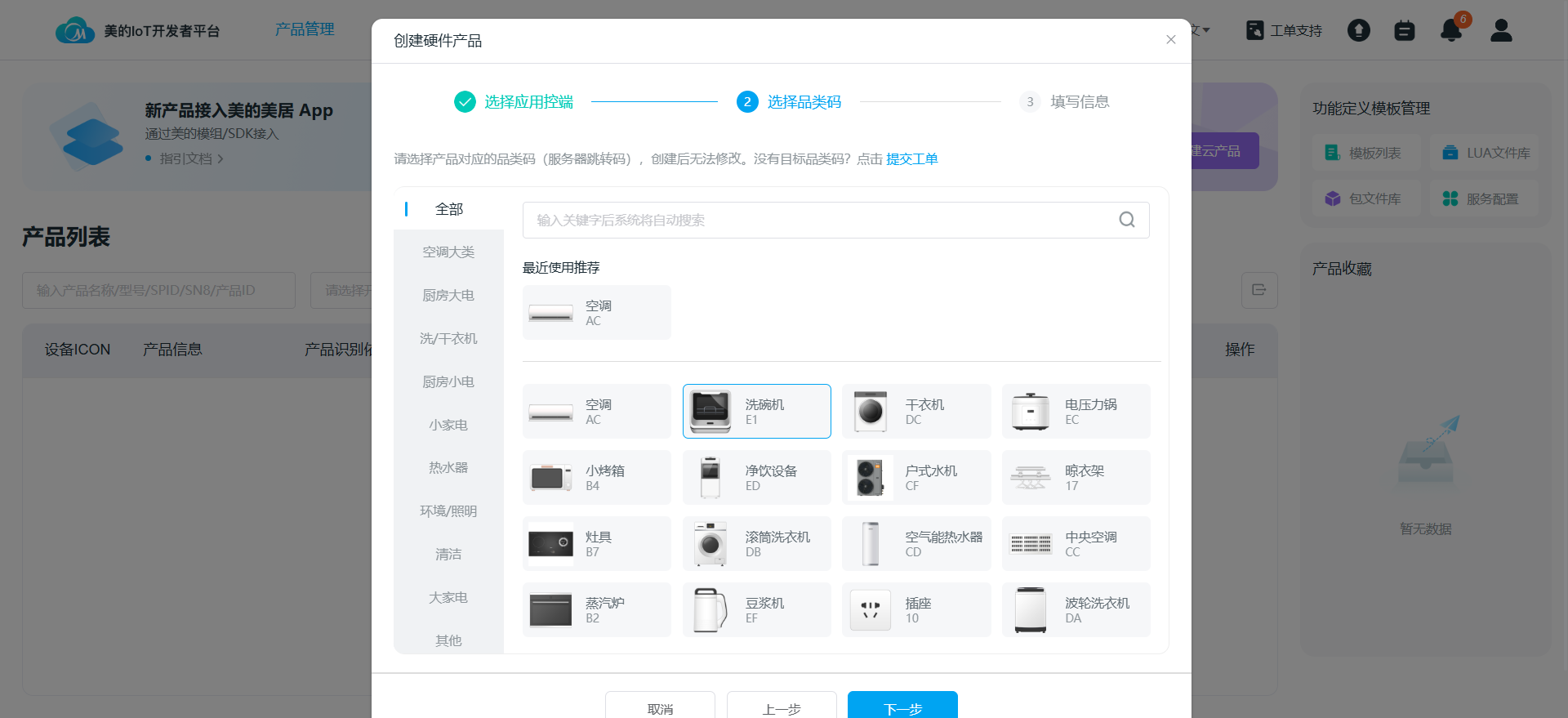Click the search magnifier icon in category search
1568x718 pixels.
1126,220
